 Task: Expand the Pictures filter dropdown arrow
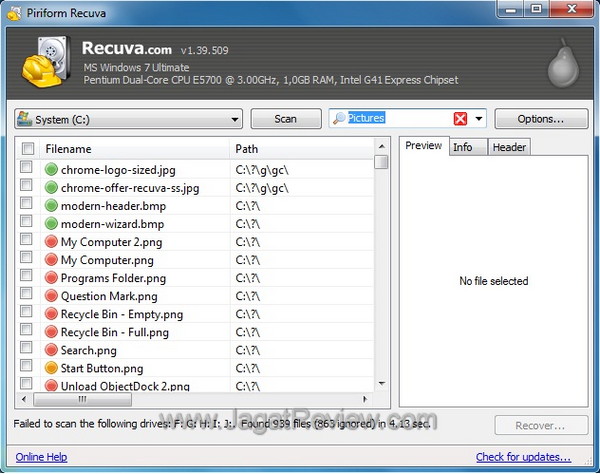point(479,119)
